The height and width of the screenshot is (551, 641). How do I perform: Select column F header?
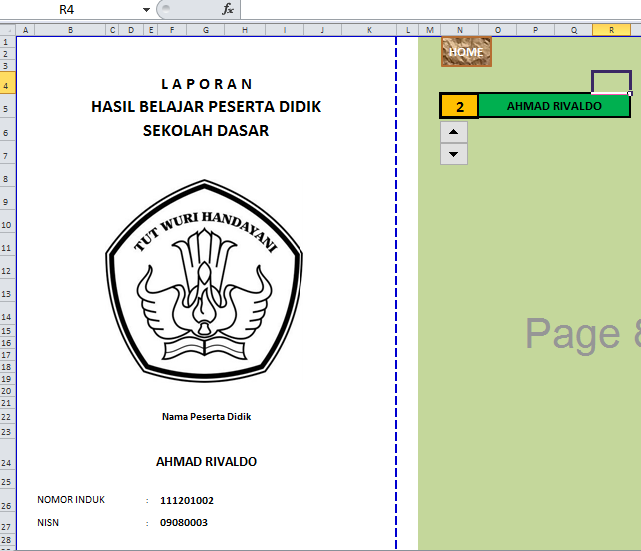[x=172, y=30]
